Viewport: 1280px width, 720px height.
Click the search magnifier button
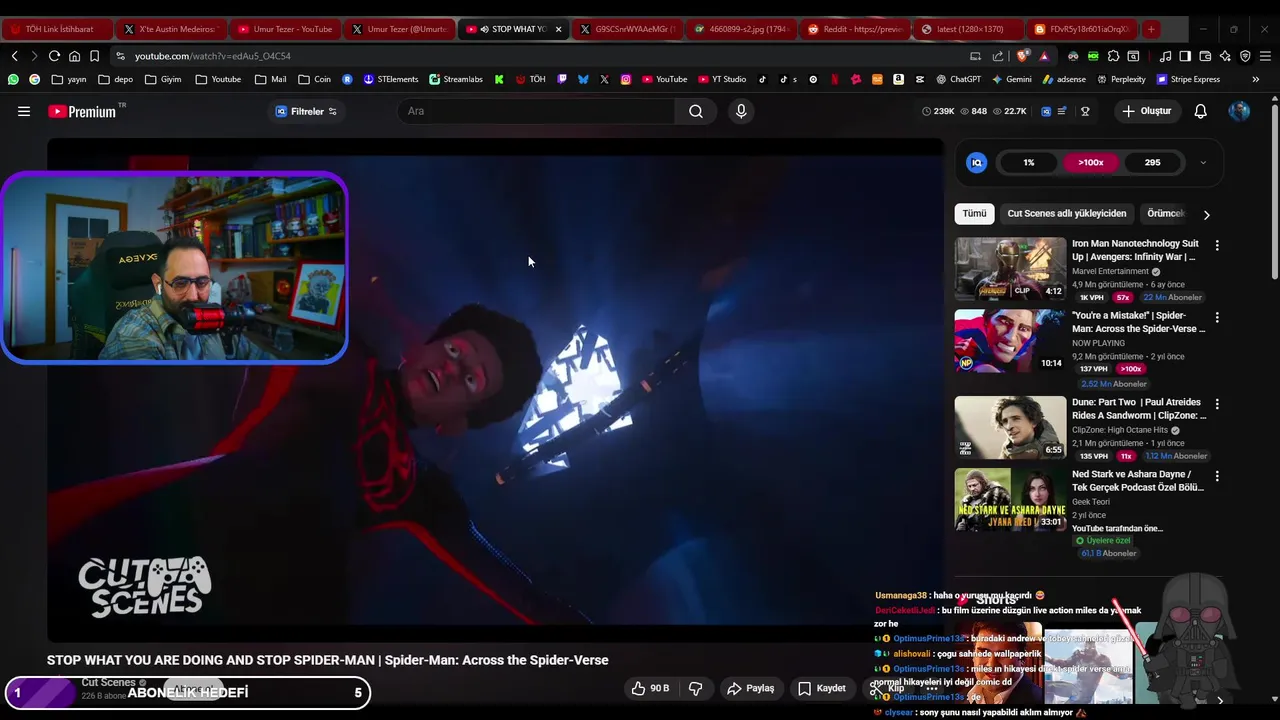[x=696, y=111]
